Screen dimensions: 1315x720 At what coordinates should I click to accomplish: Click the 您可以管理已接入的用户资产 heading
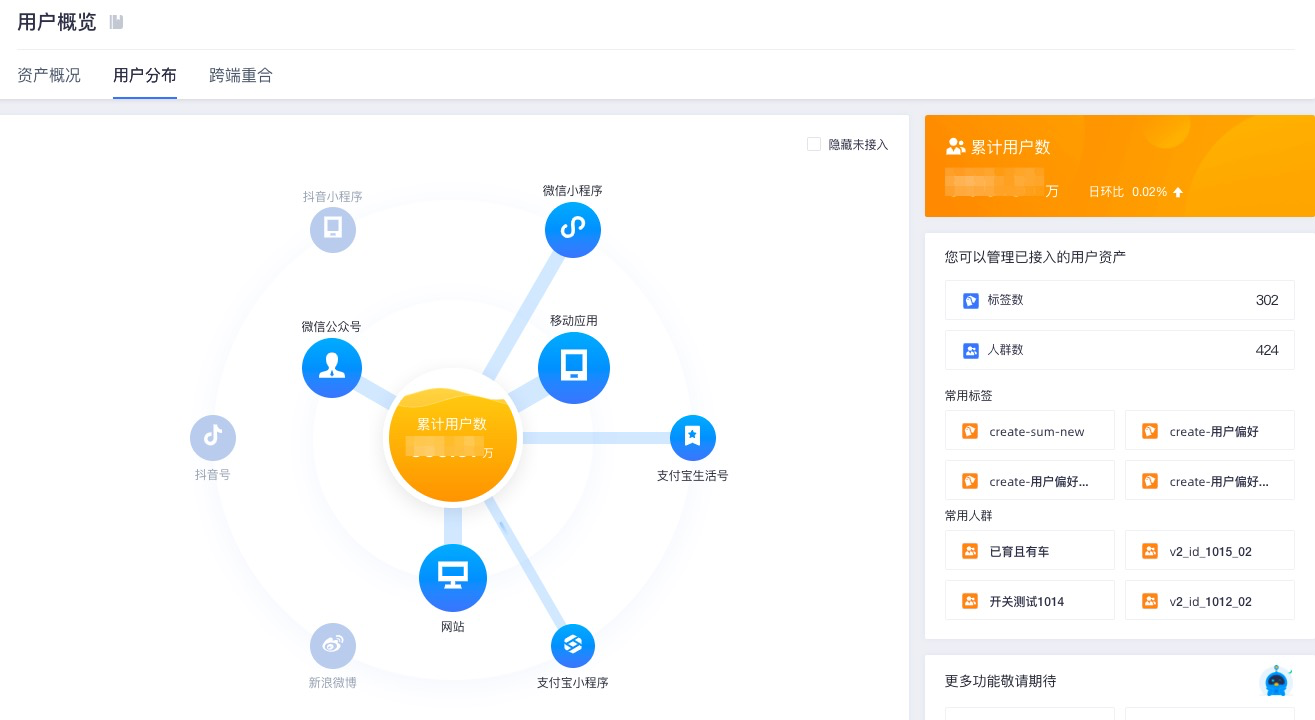click(1035, 257)
